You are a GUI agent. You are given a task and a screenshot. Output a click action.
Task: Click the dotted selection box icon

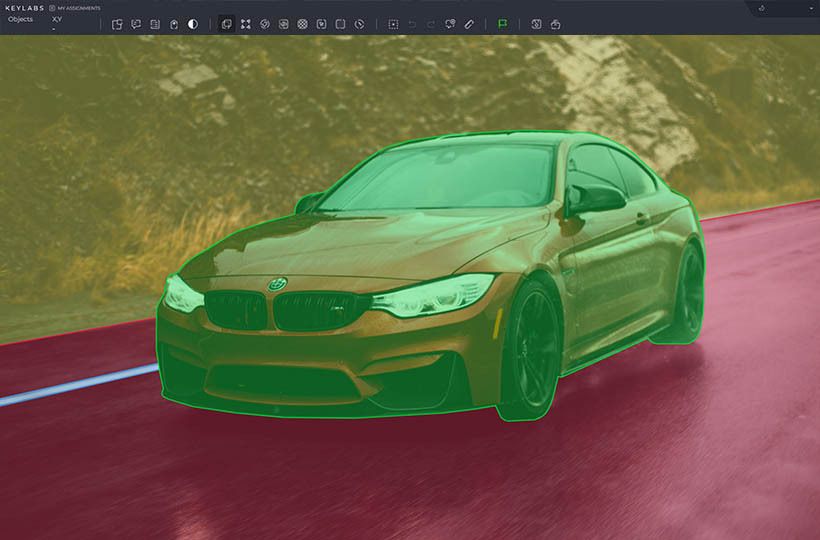tap(393, 24)
